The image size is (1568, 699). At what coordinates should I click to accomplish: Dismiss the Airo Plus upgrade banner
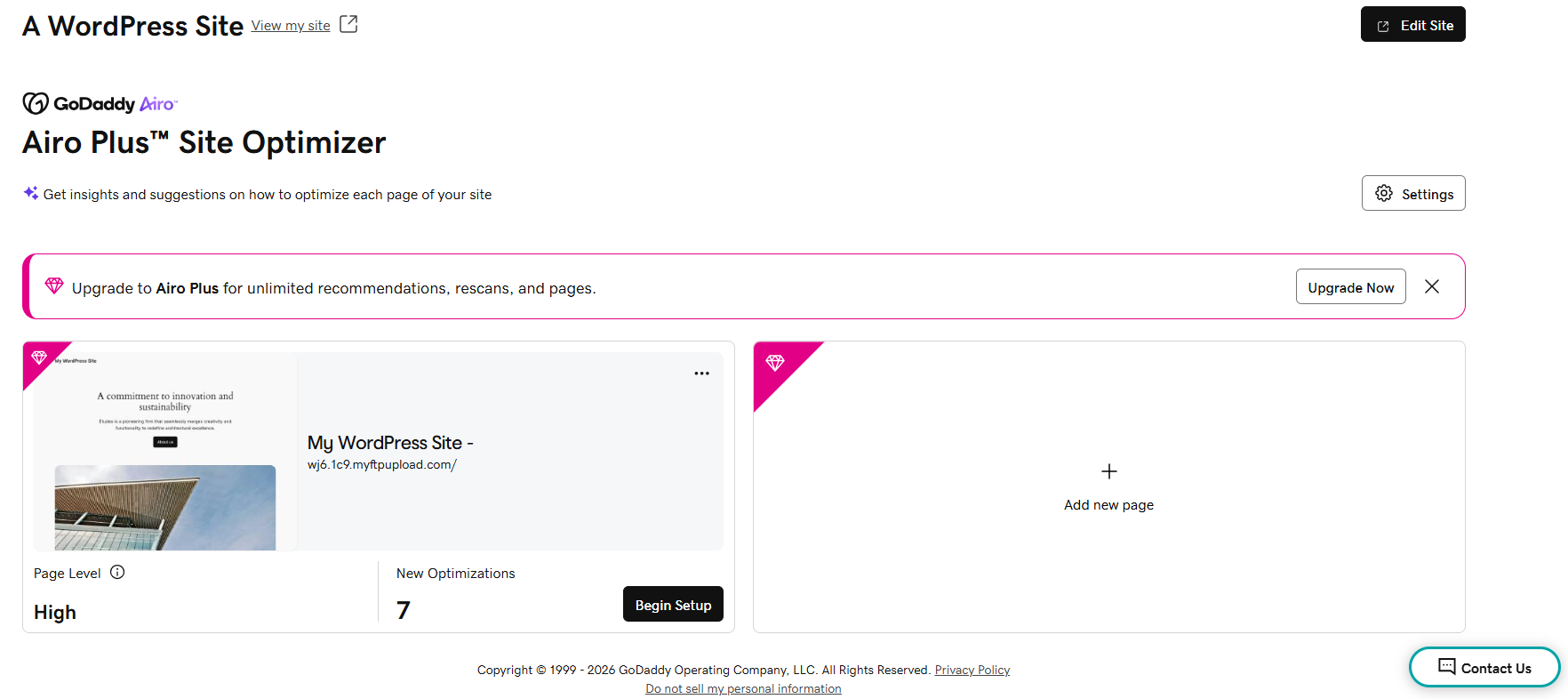[x=1432, y=286]
